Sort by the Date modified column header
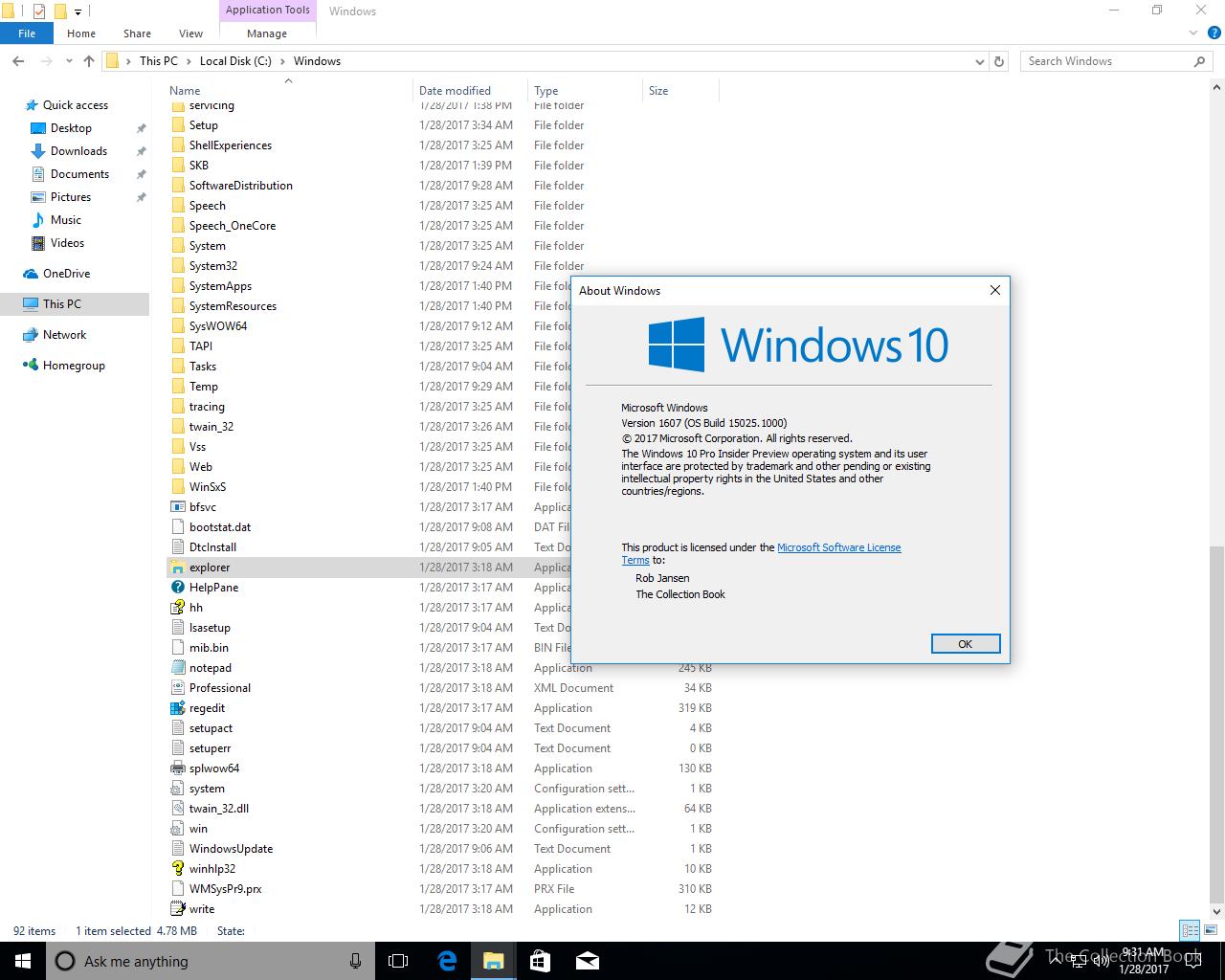 pos(471,91)
